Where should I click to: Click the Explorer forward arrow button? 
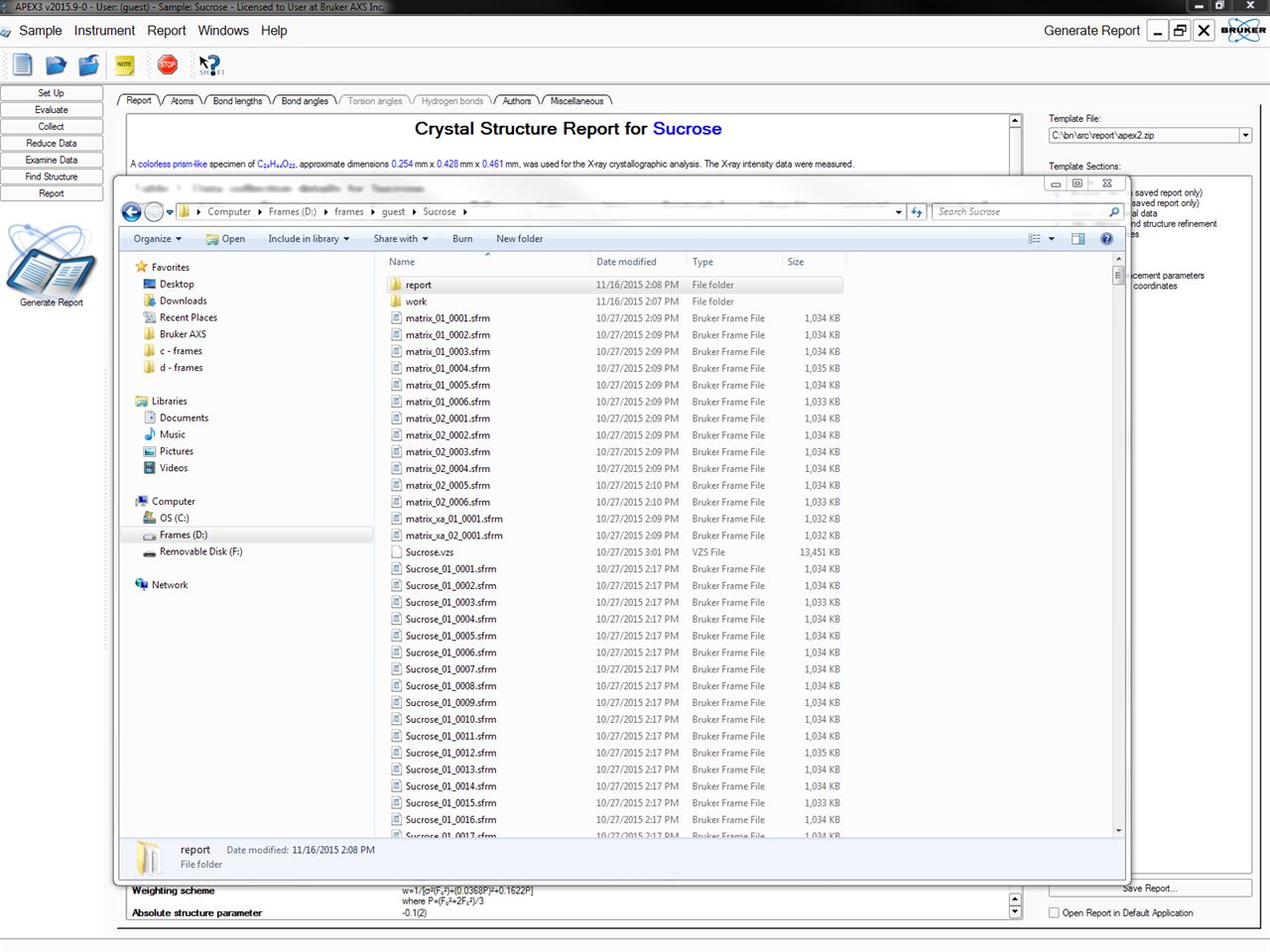(154, 211)
